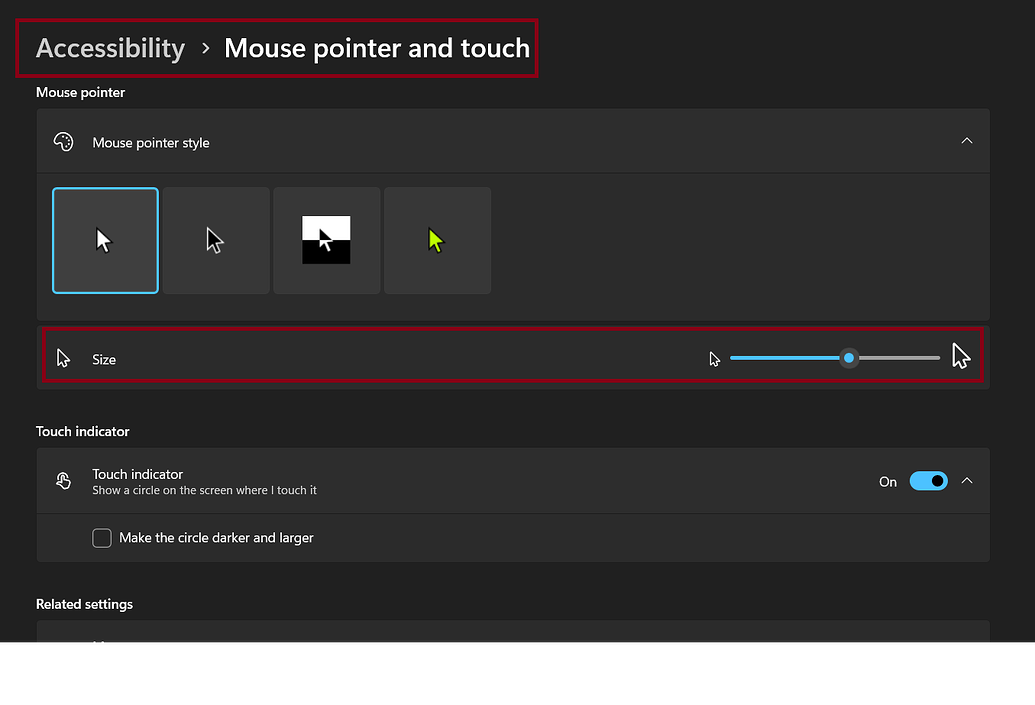Click the mouse pointer style palette icon
The height and width of the screenshot is (705, 1035).
[63, 142]
